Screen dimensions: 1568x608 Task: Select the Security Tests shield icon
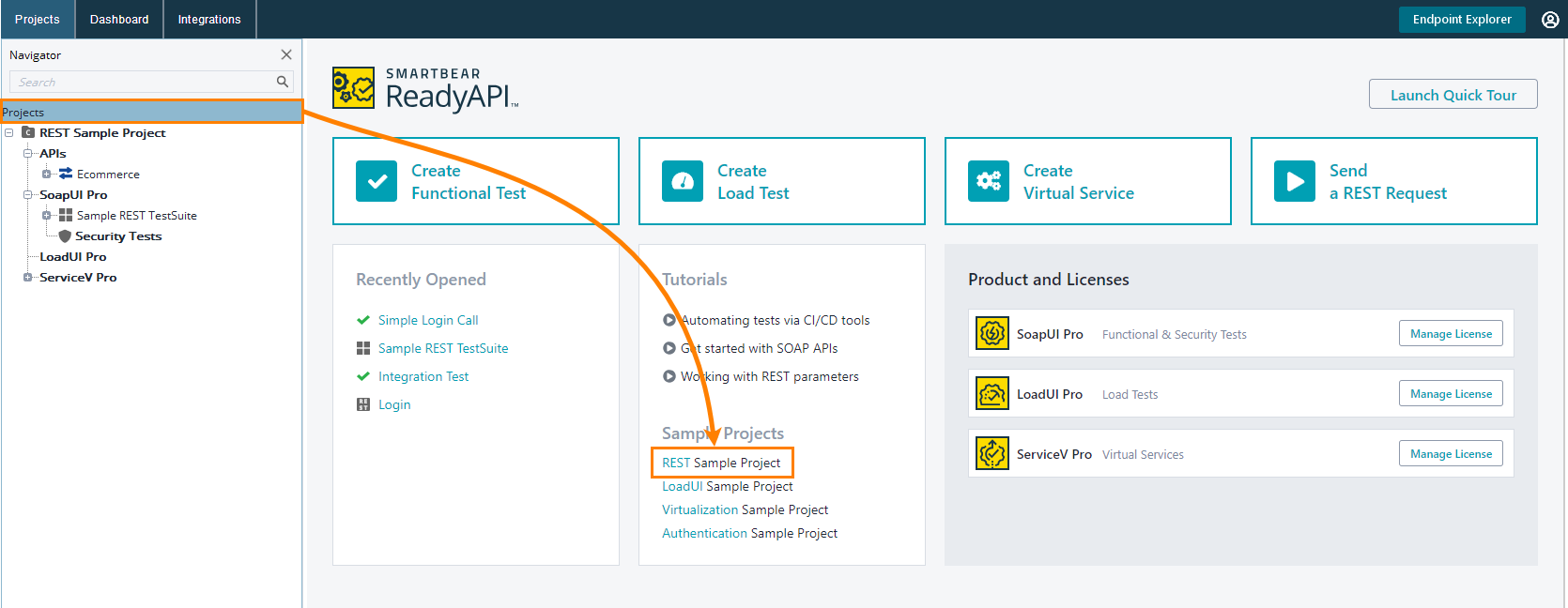pos(65,236)
